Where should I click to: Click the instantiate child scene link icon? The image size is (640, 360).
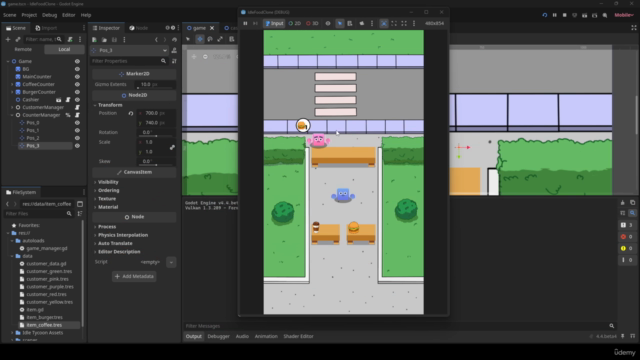pos(18,39)
